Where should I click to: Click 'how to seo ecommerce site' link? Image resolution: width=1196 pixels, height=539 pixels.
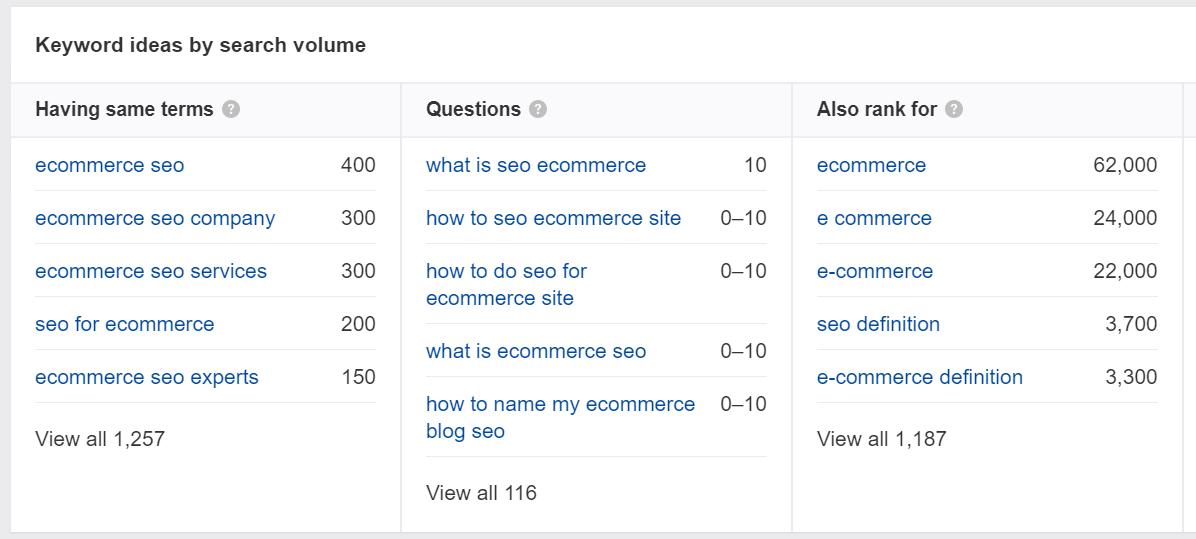click(553, 218)
